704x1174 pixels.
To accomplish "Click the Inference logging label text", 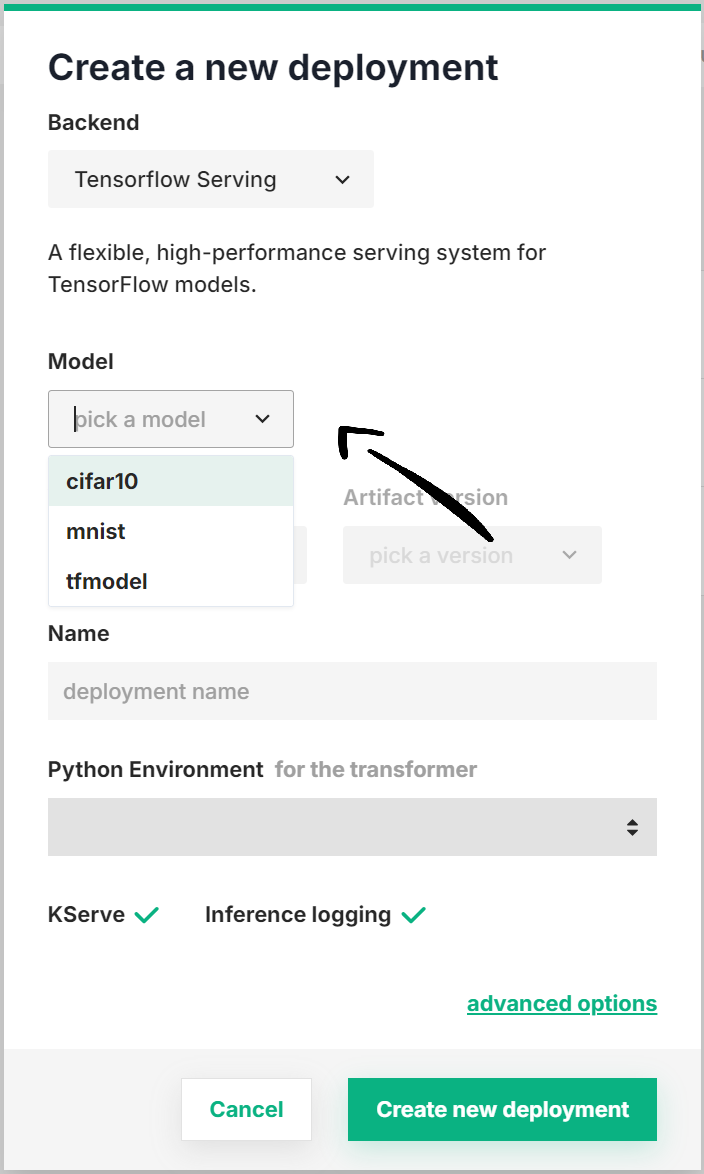I will (x=297, y=914).
